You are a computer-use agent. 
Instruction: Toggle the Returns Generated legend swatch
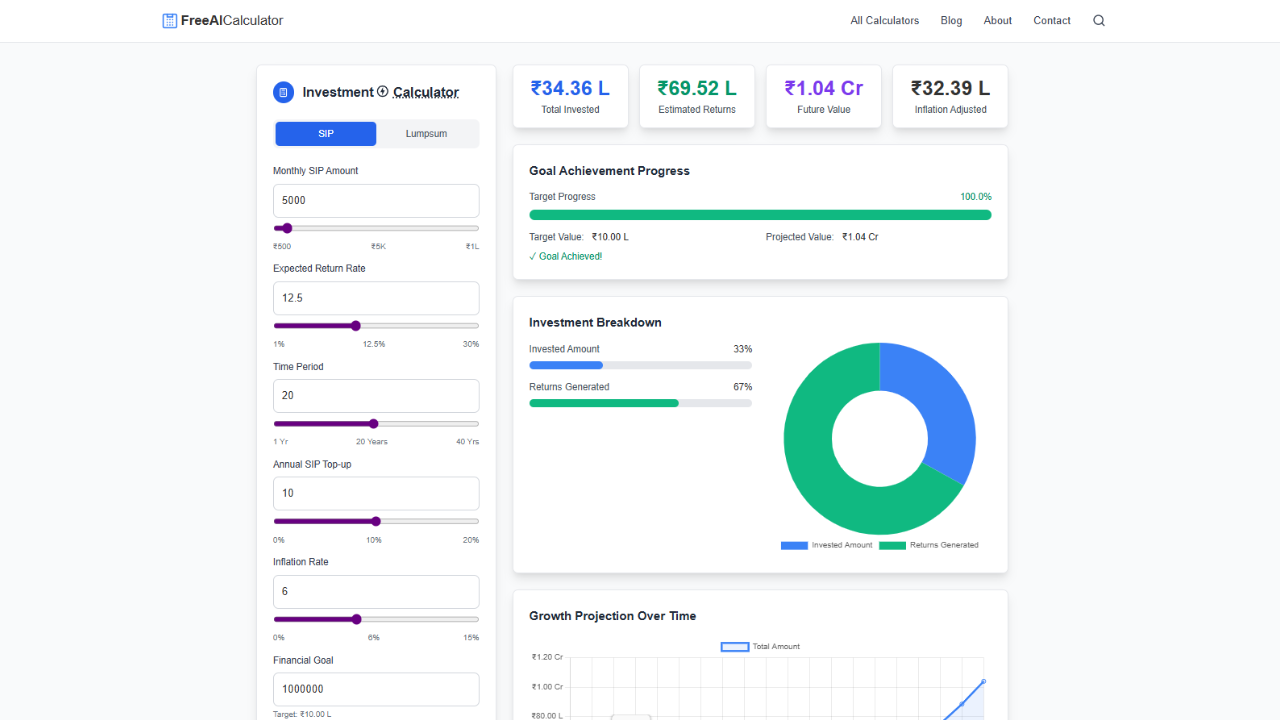tap(892, 545)
